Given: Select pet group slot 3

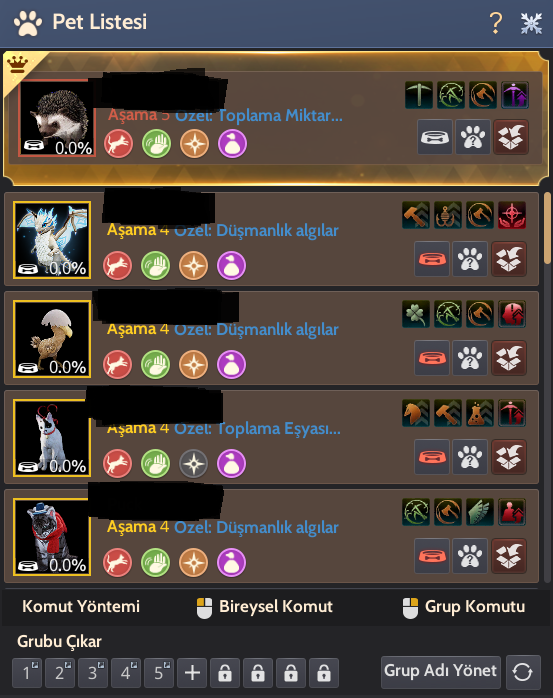Looking at the screenshot, I should pos(93,673).
